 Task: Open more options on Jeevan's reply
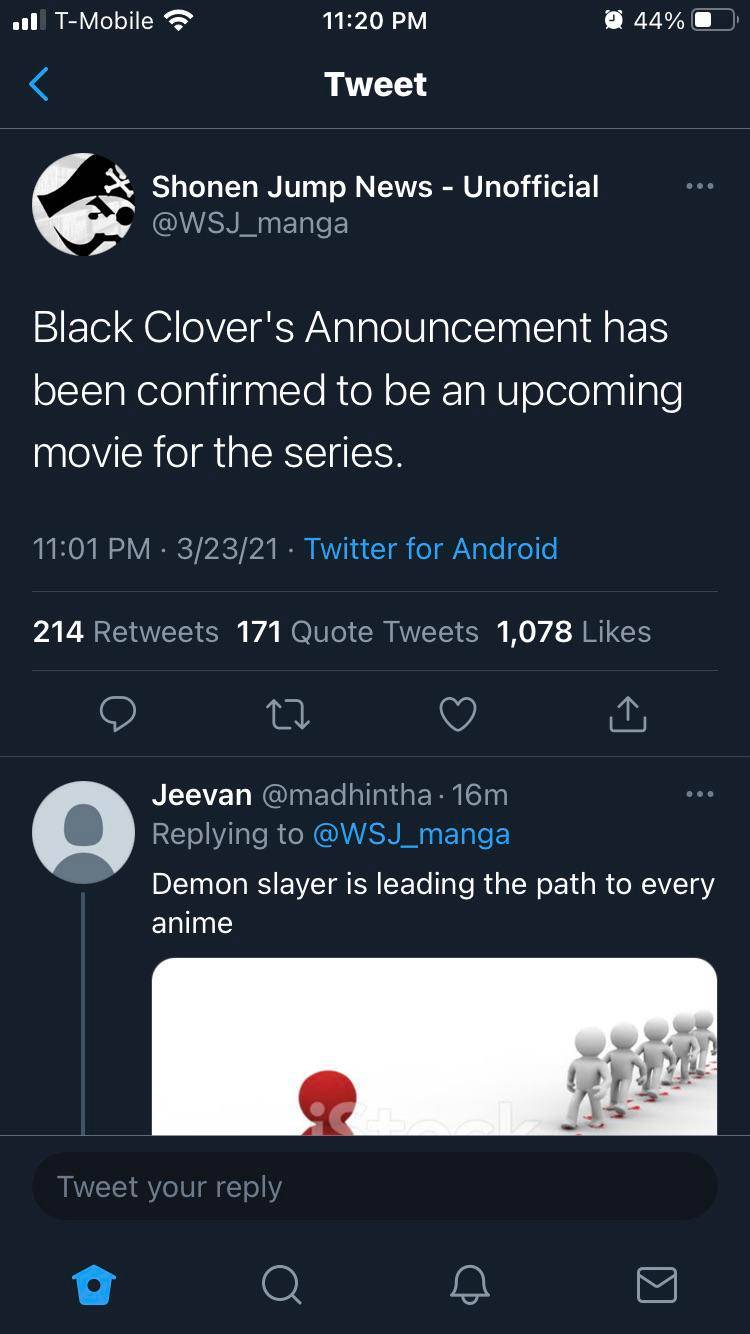(x=699, y=794)
